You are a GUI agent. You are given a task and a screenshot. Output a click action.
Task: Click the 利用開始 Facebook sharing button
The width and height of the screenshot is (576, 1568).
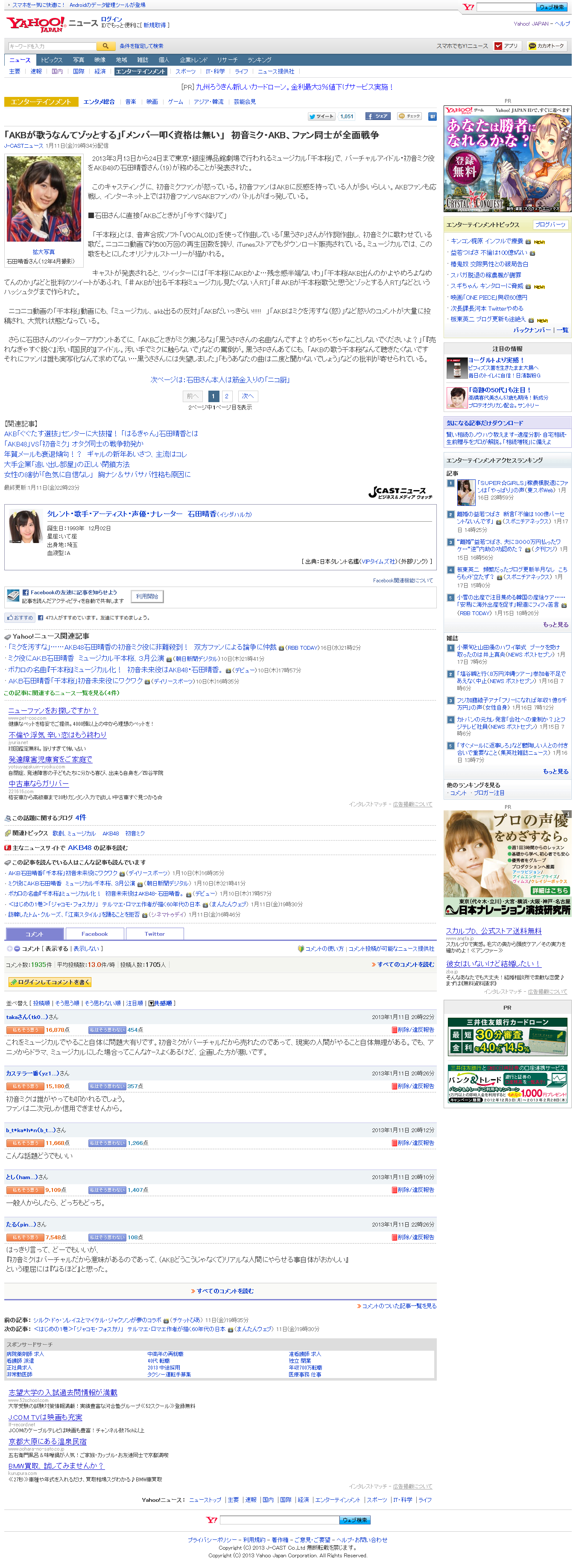click(147, 596)
